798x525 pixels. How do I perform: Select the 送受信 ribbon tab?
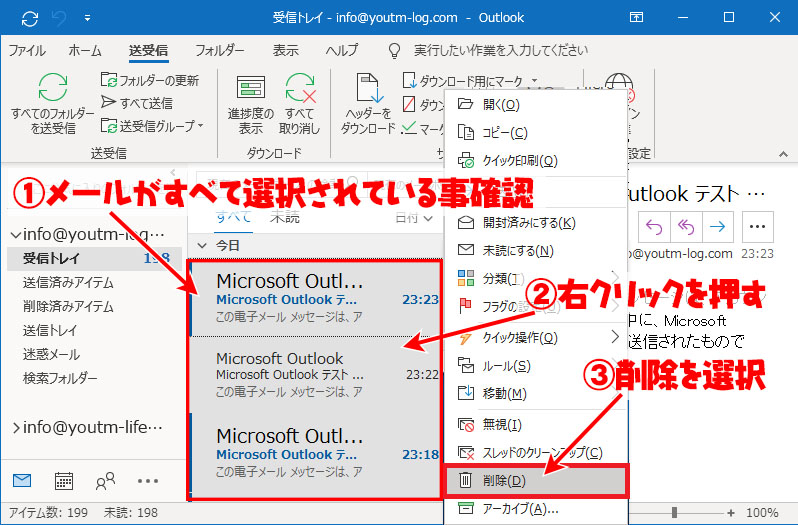[148, 50]
